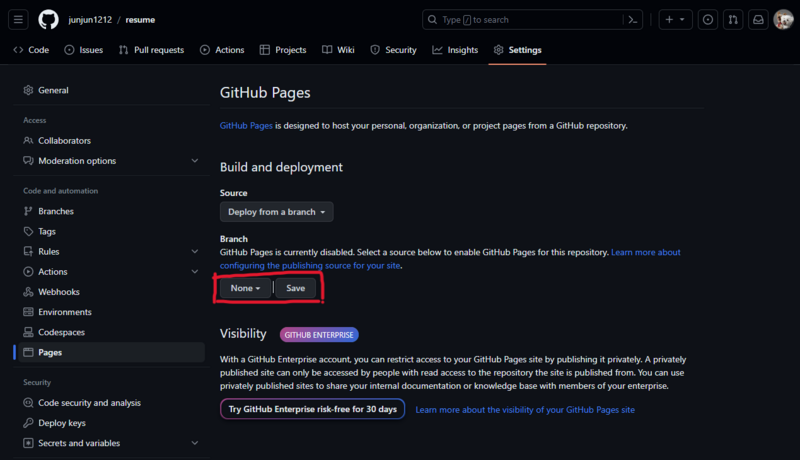
Task: Click the Environments server icon
Action: (28, 312)
